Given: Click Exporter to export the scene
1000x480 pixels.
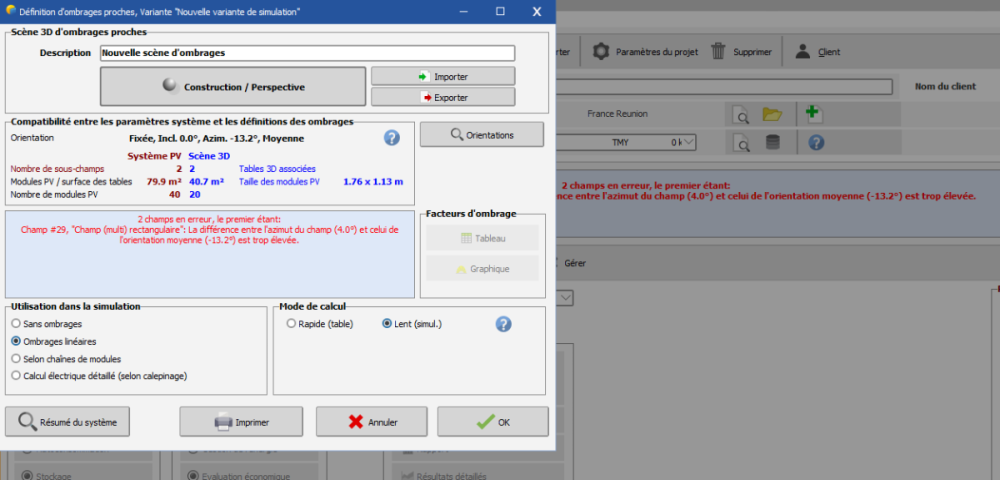Looking at the screenshot, I should [443, 97].
